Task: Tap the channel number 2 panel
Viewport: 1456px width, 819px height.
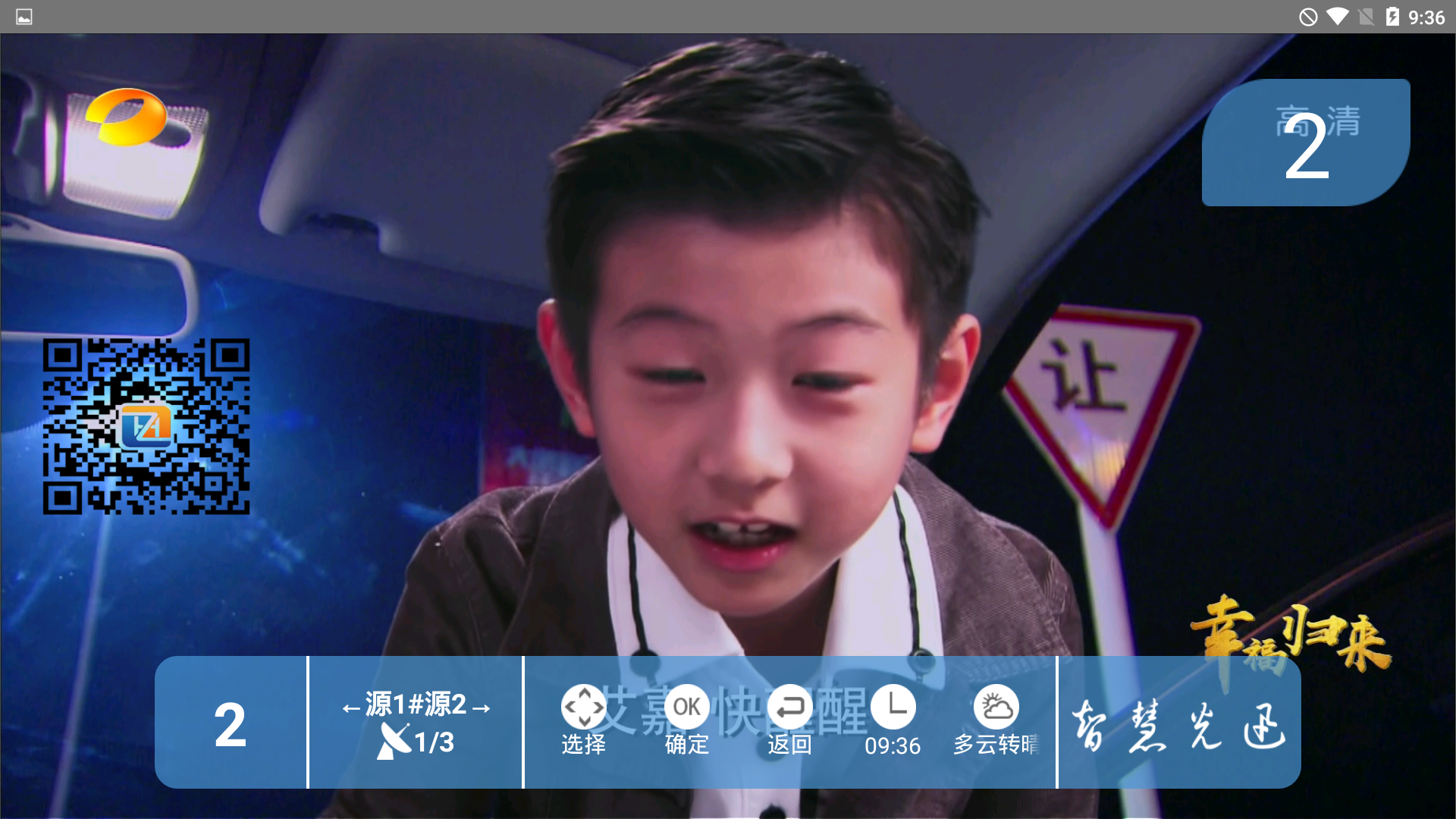Action: point(231,723)
